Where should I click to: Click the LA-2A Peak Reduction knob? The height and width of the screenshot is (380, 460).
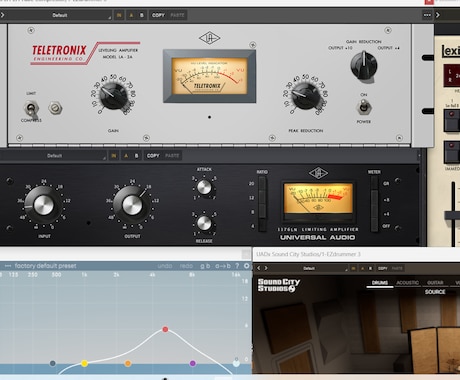305,96
